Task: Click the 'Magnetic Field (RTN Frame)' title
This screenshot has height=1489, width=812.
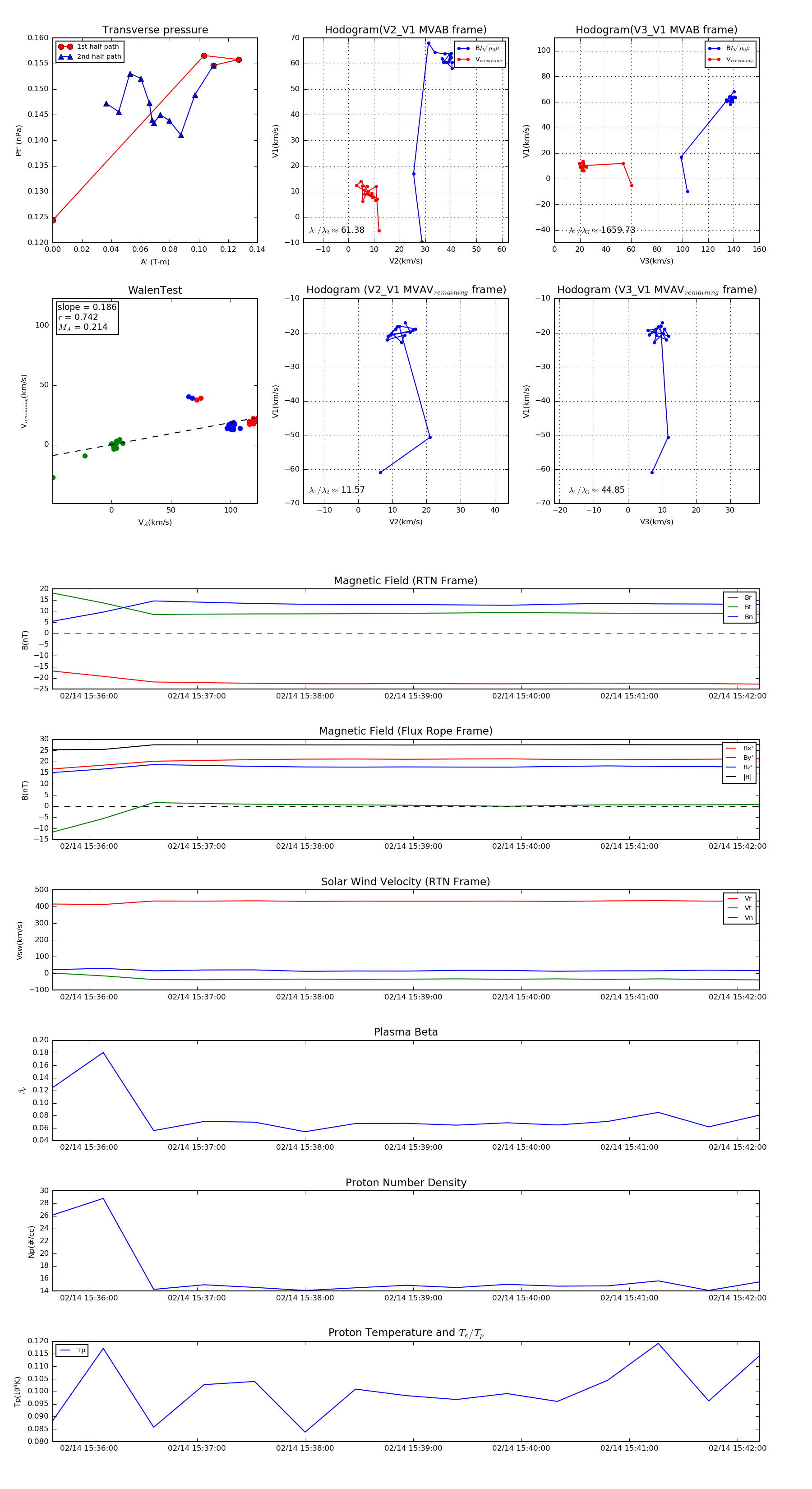Action: 406,581
